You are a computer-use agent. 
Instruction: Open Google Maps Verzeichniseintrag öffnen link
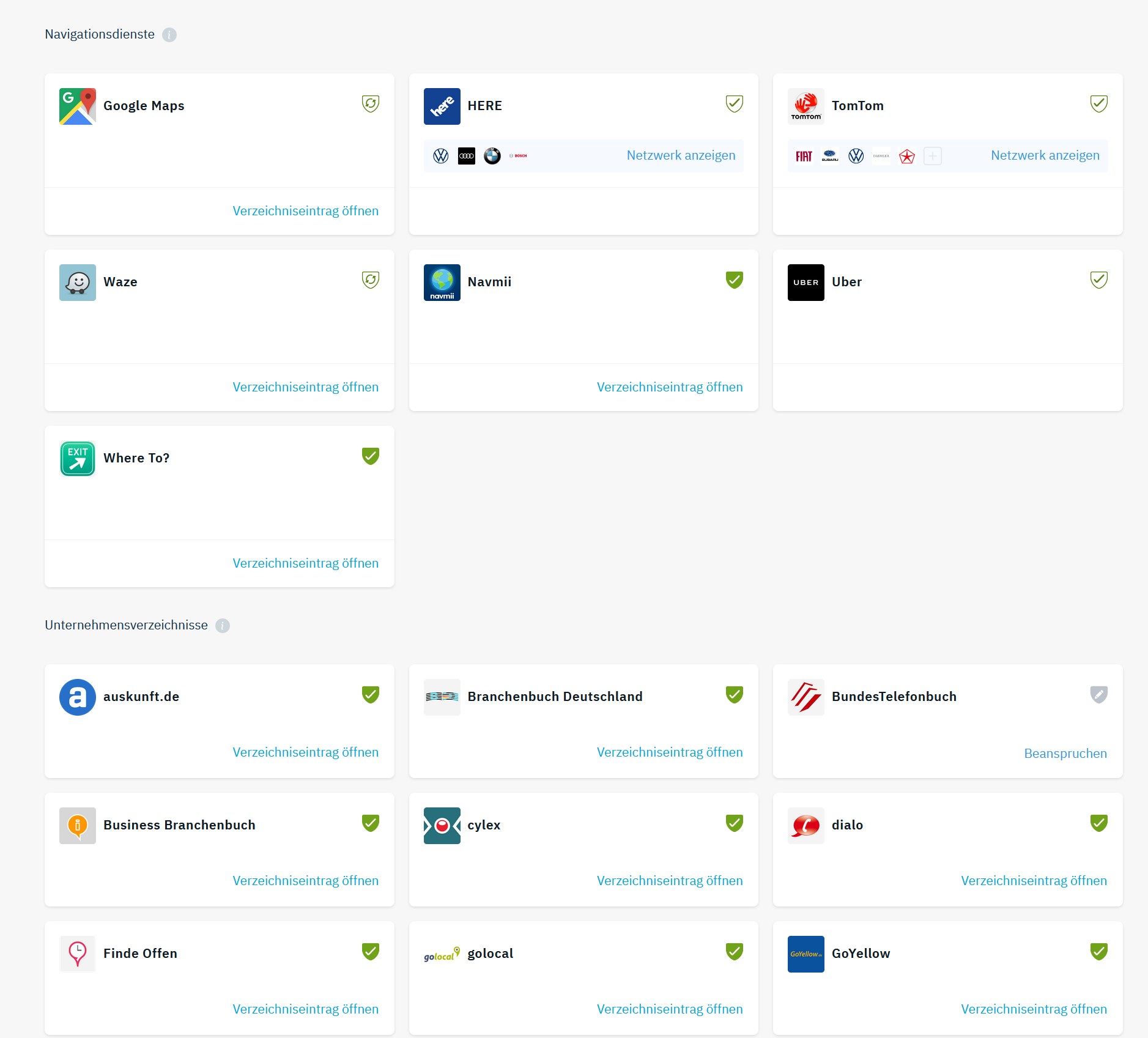306,211
